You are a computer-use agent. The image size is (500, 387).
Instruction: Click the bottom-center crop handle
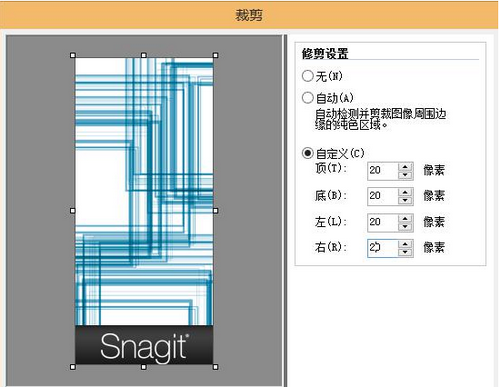point(144,367)
